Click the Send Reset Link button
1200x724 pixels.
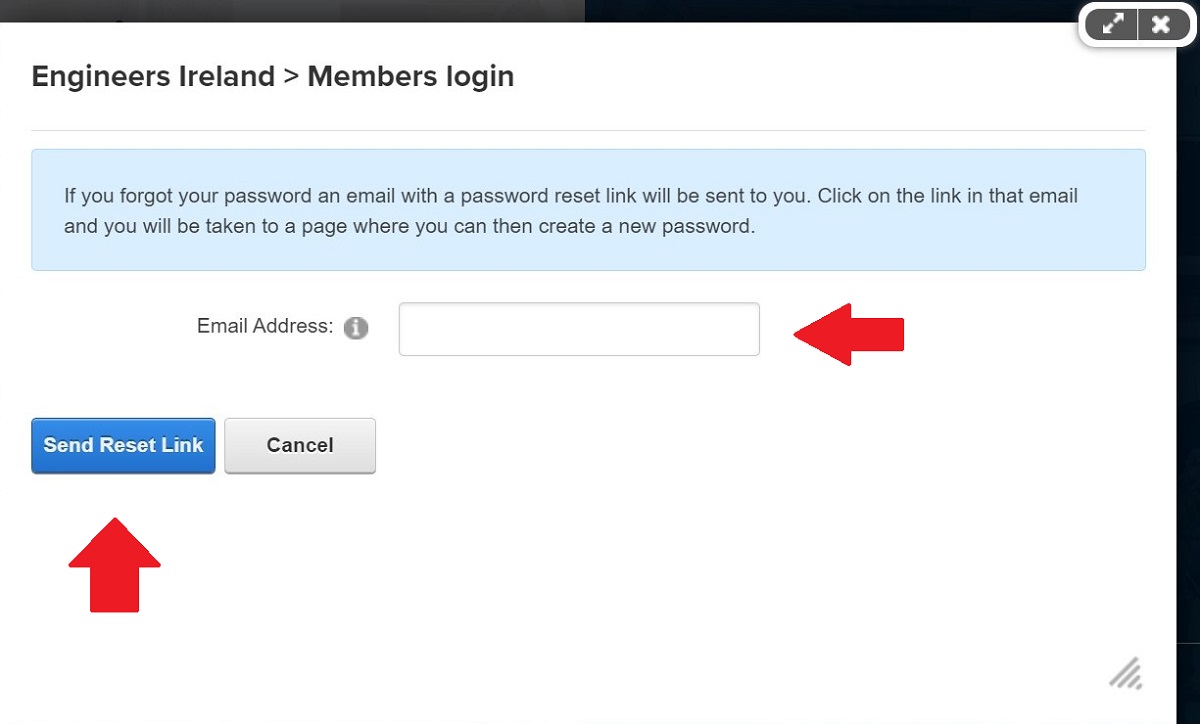coord(123,445)
